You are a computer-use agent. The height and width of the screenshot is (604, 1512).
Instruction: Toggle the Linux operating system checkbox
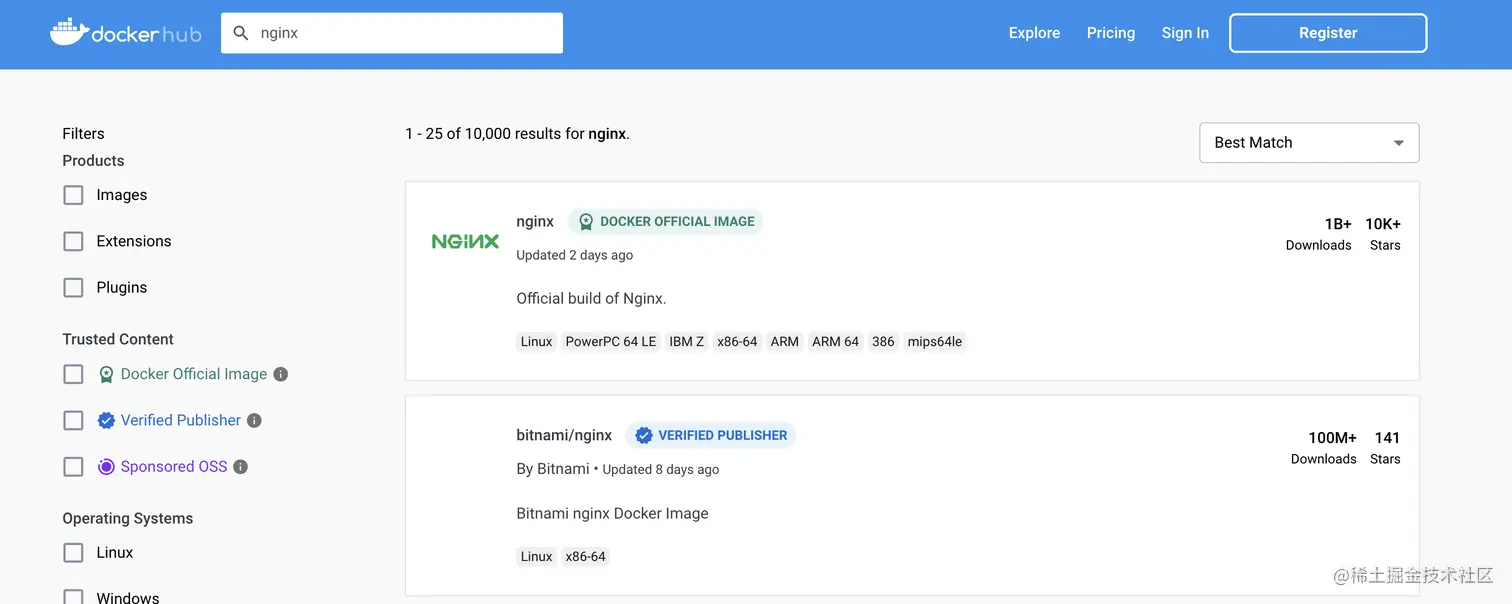[73, 552]
